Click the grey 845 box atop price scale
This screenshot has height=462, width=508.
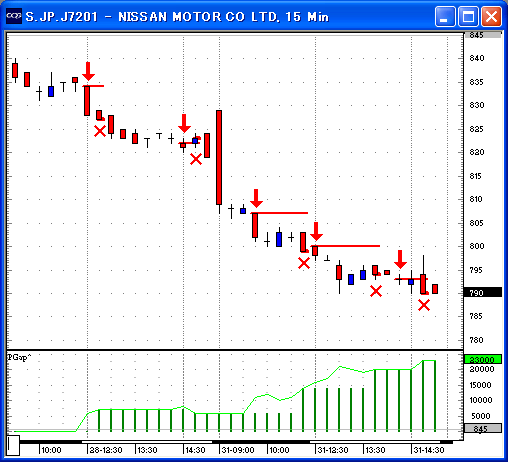[483, 35]
